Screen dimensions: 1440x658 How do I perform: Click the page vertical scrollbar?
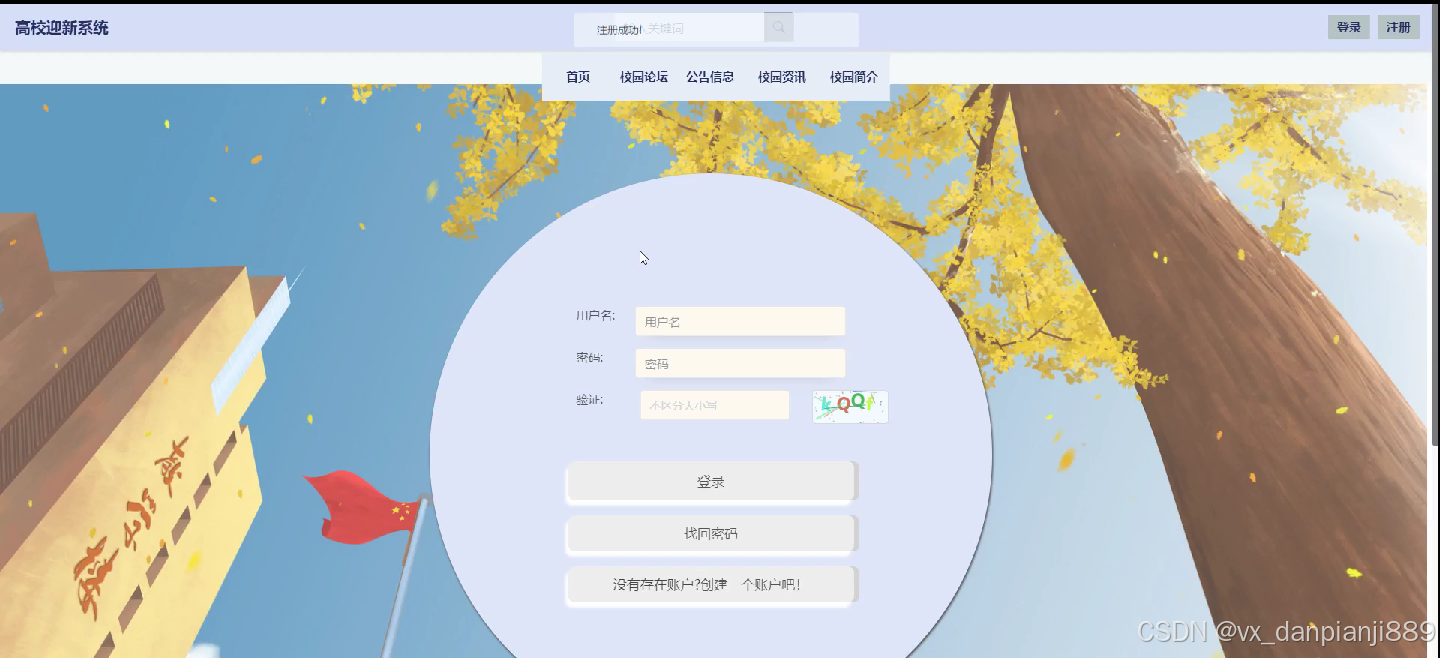coord(1435,225)
